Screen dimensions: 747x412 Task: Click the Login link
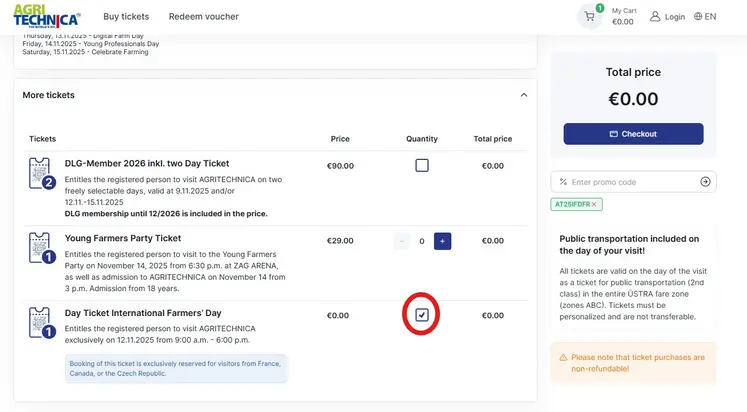675,17
